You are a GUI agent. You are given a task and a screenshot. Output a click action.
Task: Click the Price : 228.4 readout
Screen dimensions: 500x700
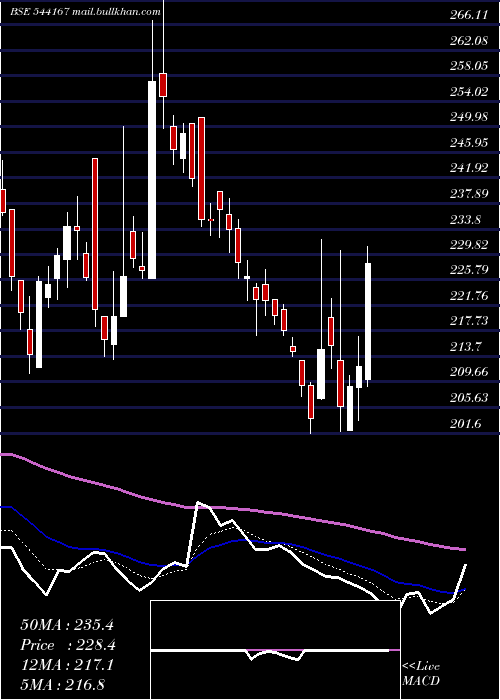click(x=68, y=645)
